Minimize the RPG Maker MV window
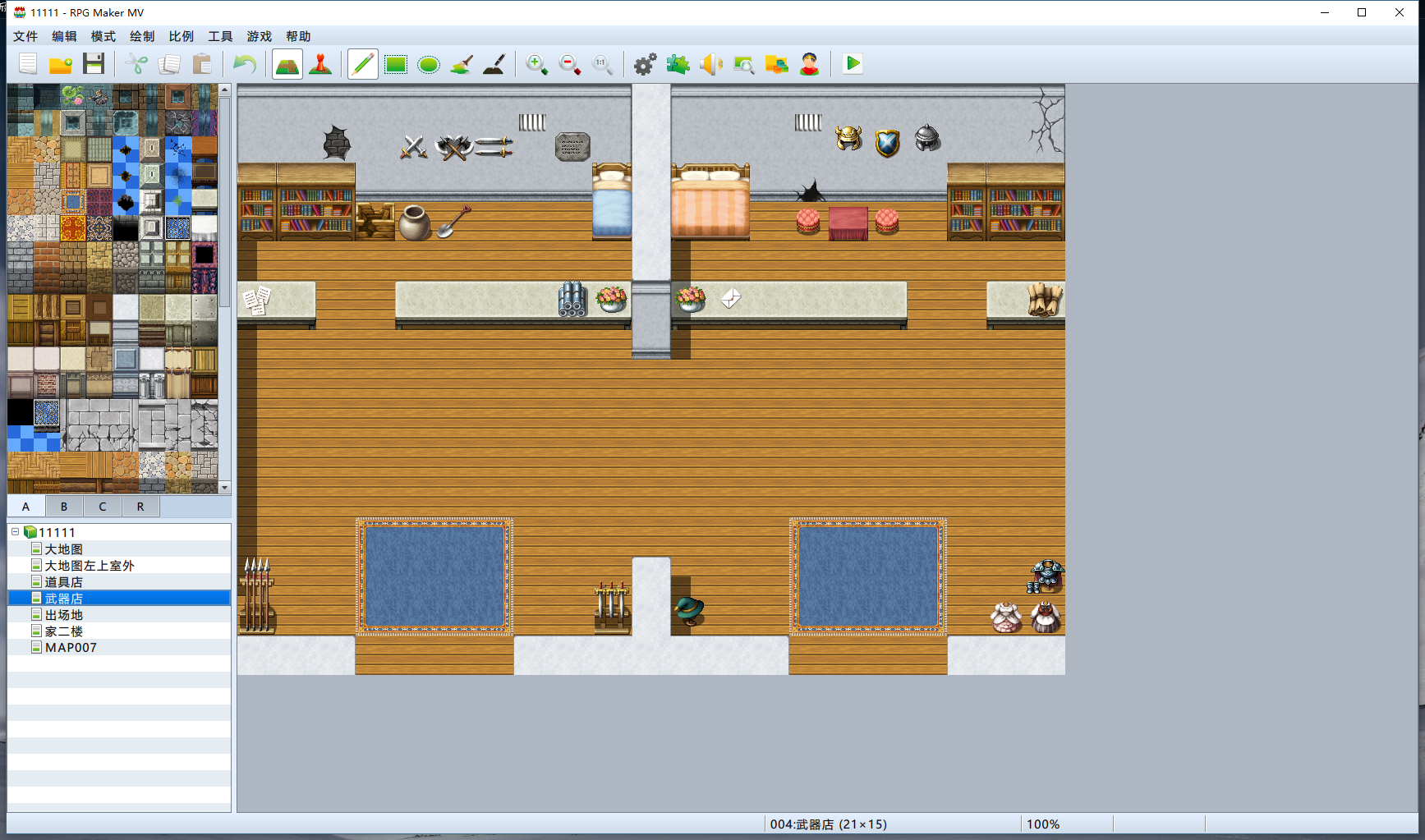The height and width of the screenshot is (840, 1425). [1325, 12]
